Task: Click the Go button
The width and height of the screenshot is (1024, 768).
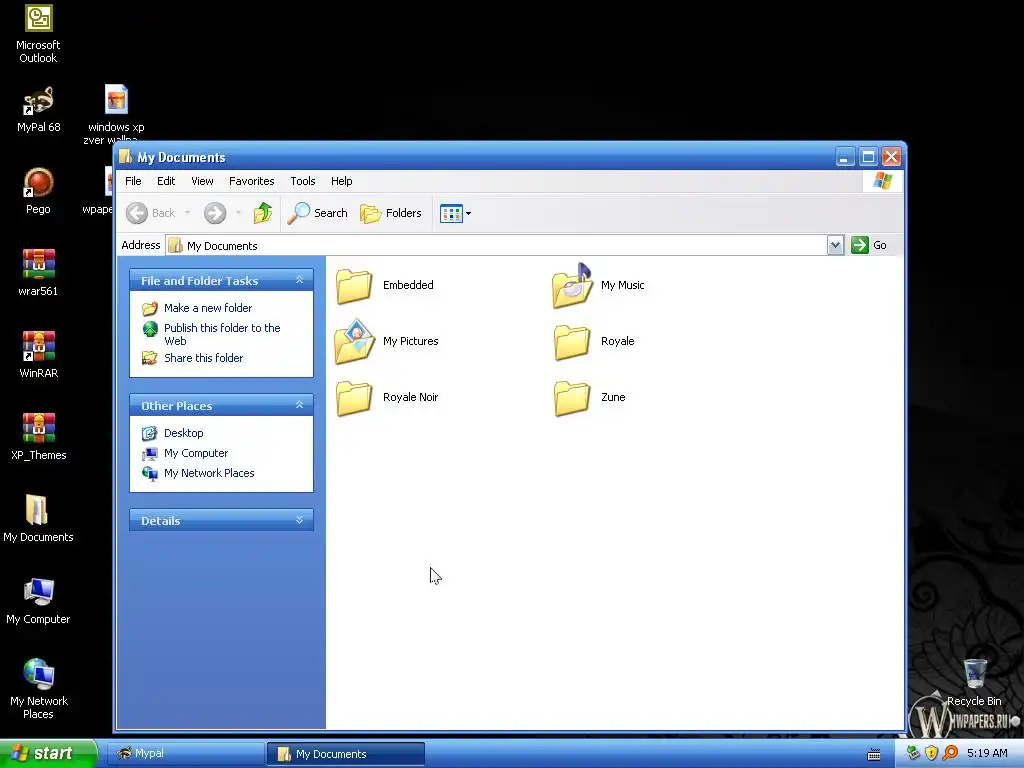Action: (x=869, y=246)
